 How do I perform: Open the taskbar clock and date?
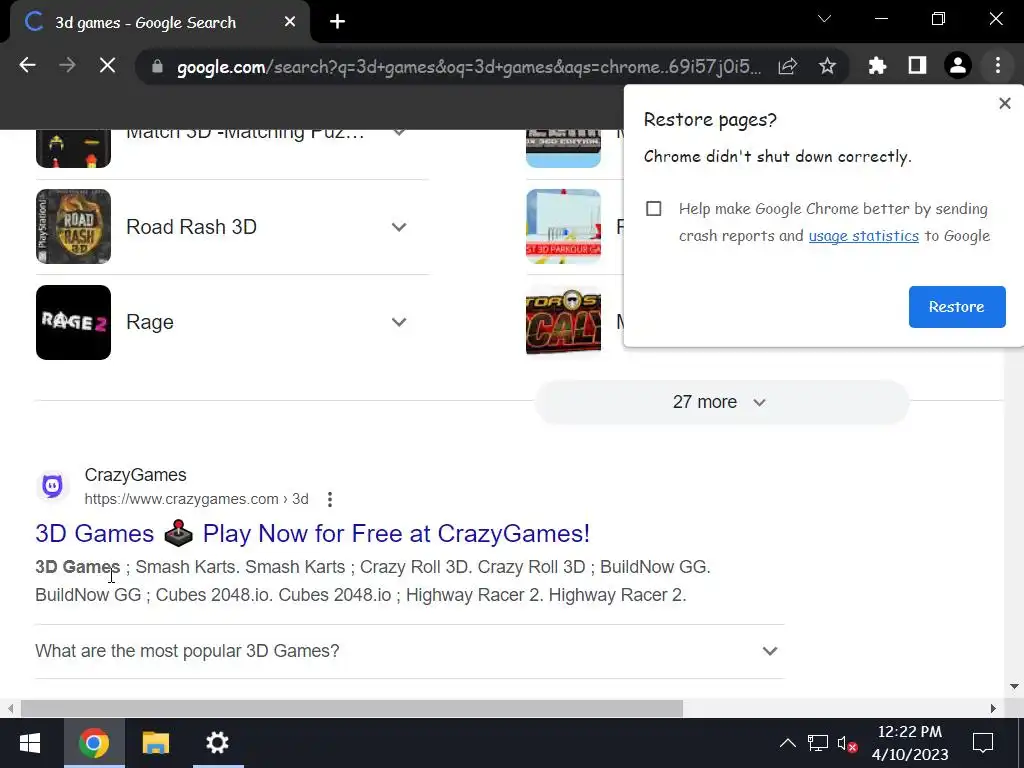pos(910,743)
